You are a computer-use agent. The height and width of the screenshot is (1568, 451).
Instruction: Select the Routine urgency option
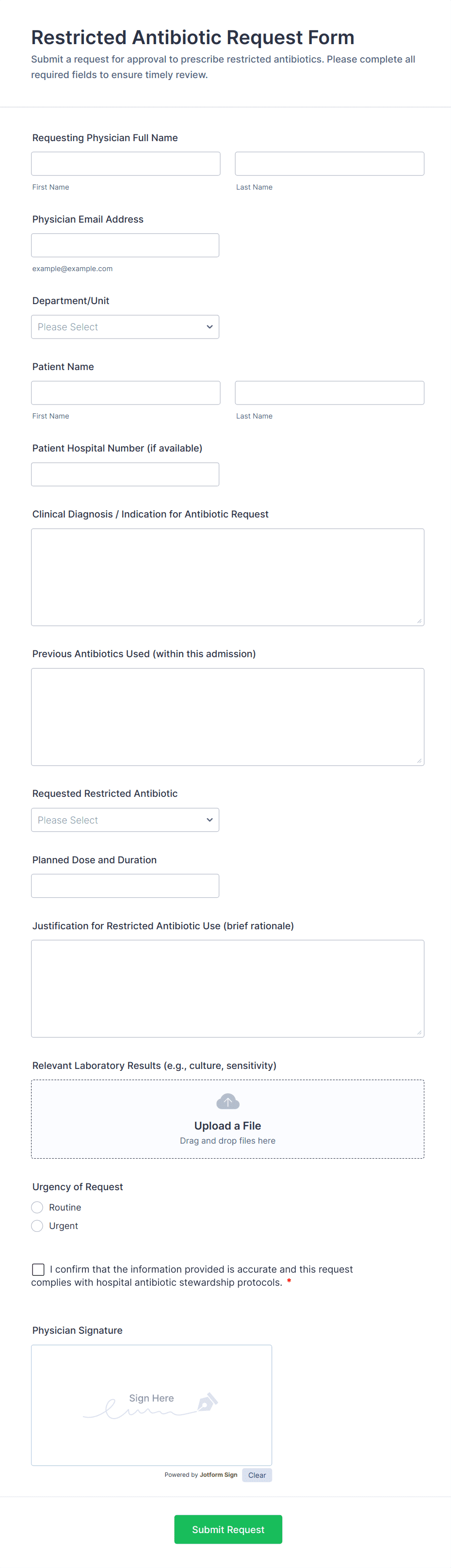coord(37,1207)
